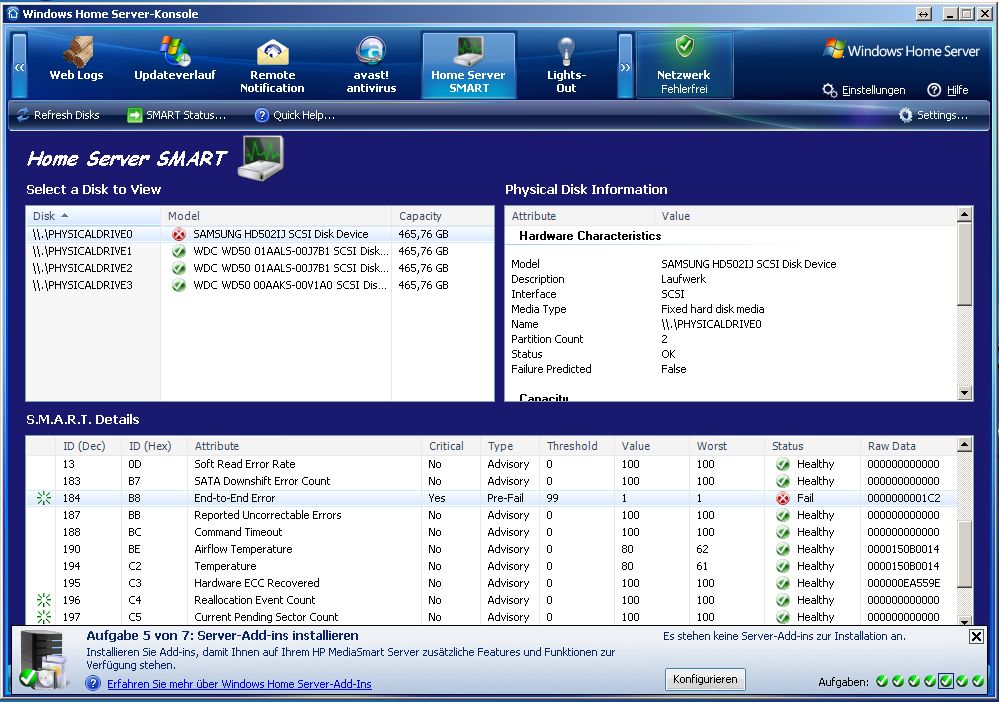This screenshot has height=702, width=999.
Task: Select Command Timeout row
Action: click(491, 532)
